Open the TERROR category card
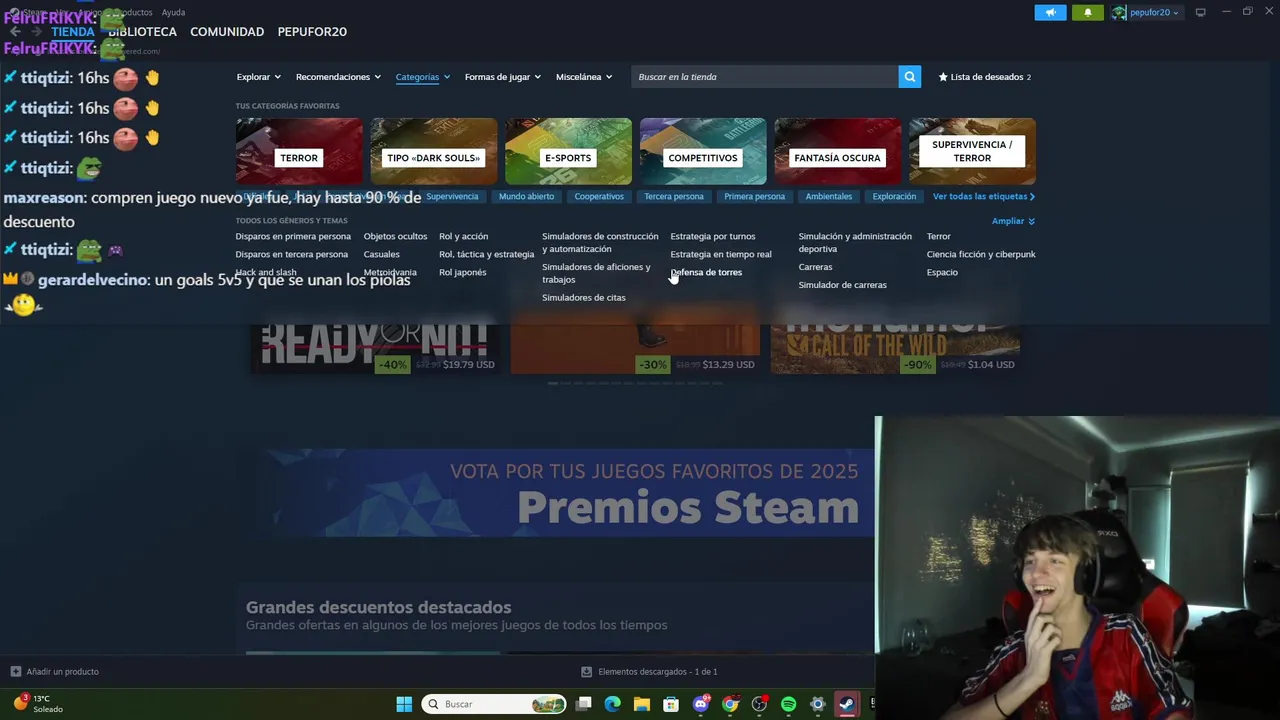Viewport: 1280px width, 720px height. [x=299, y=151]
